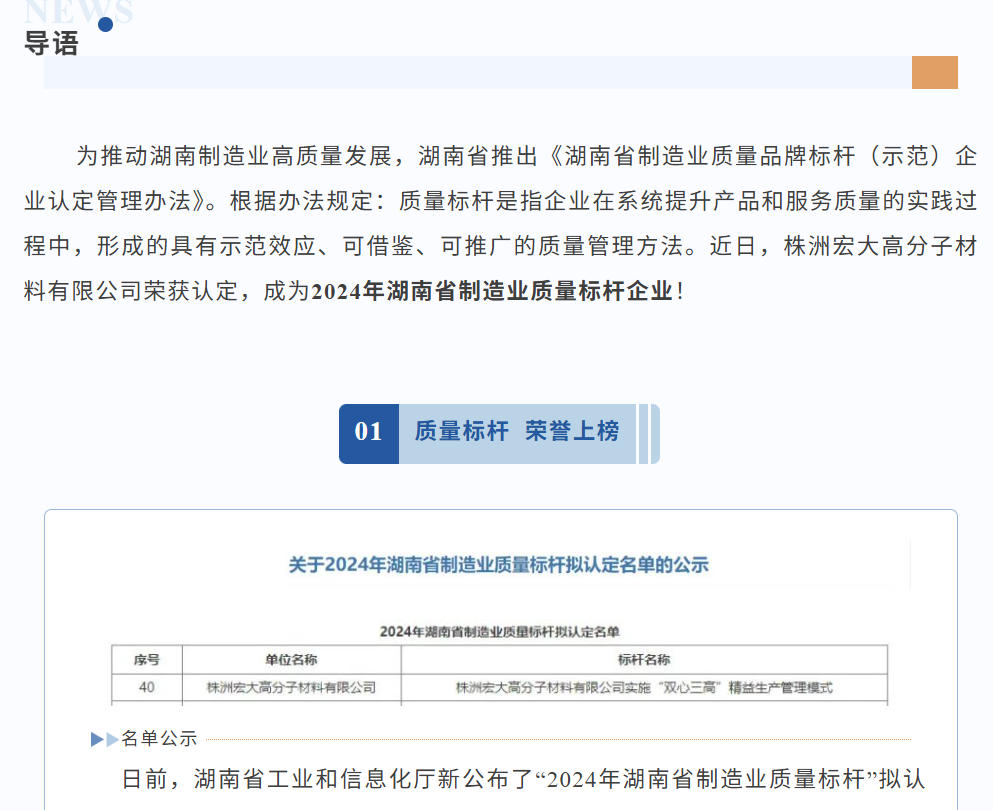Select the 质量标杆 荣誉上榜 section title
The image size is (993, 810).
[x=517, y=432]
